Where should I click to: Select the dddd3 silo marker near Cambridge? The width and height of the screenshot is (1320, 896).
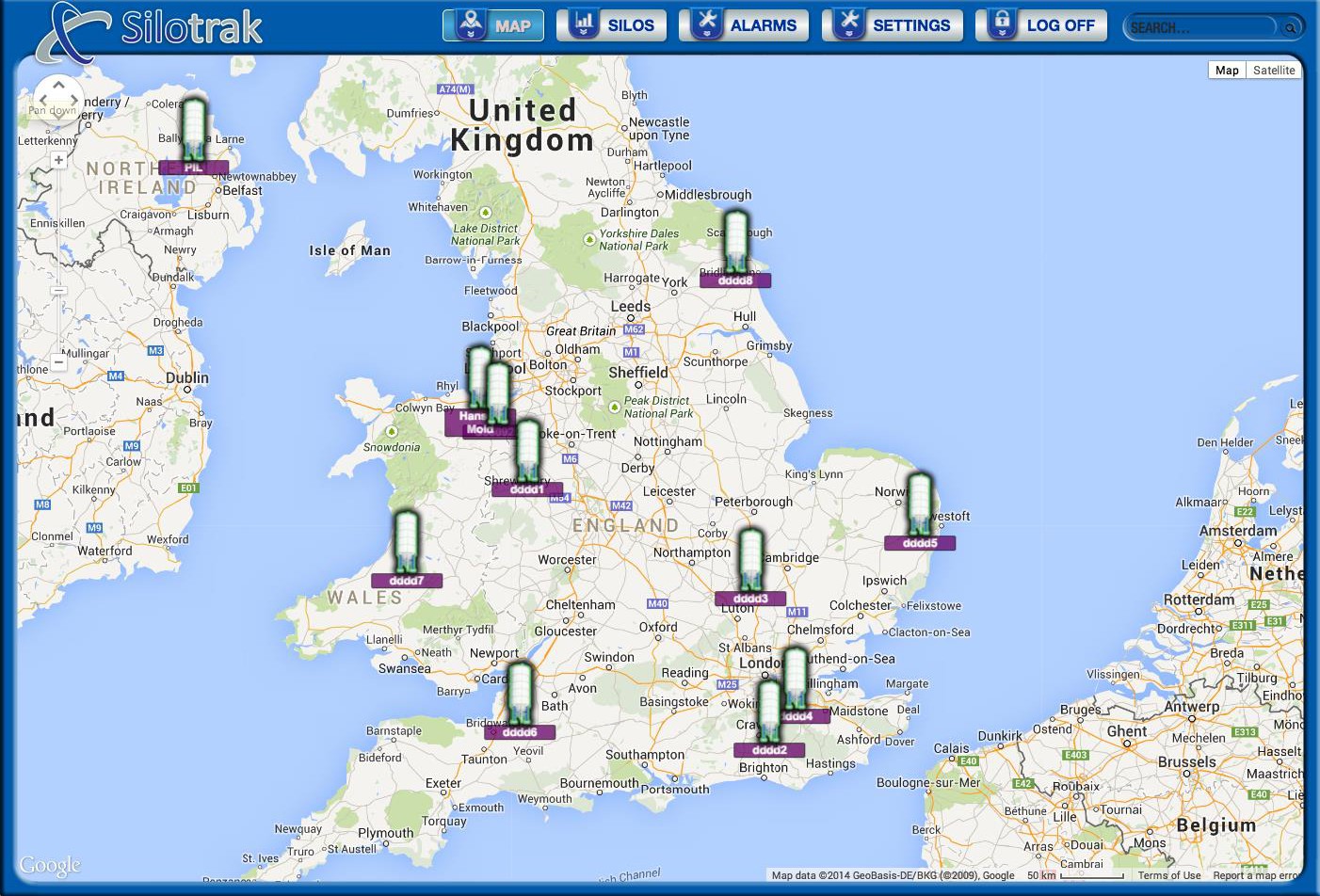point(750,563)
